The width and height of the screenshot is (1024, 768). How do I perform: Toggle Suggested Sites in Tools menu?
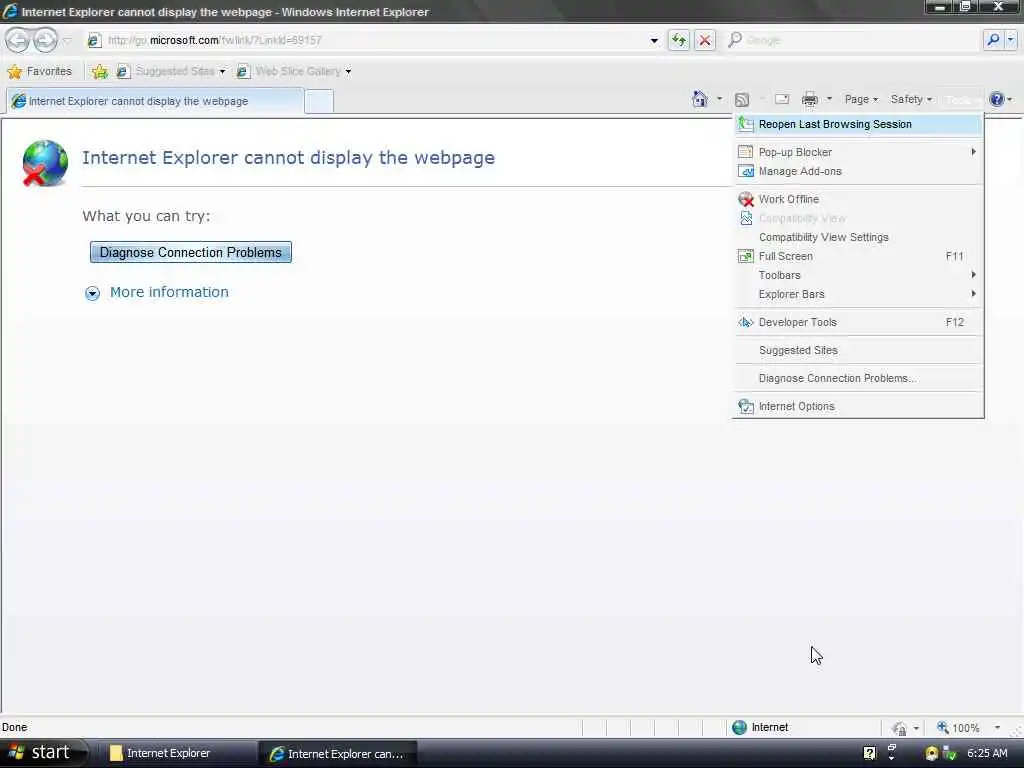(858, 350)
